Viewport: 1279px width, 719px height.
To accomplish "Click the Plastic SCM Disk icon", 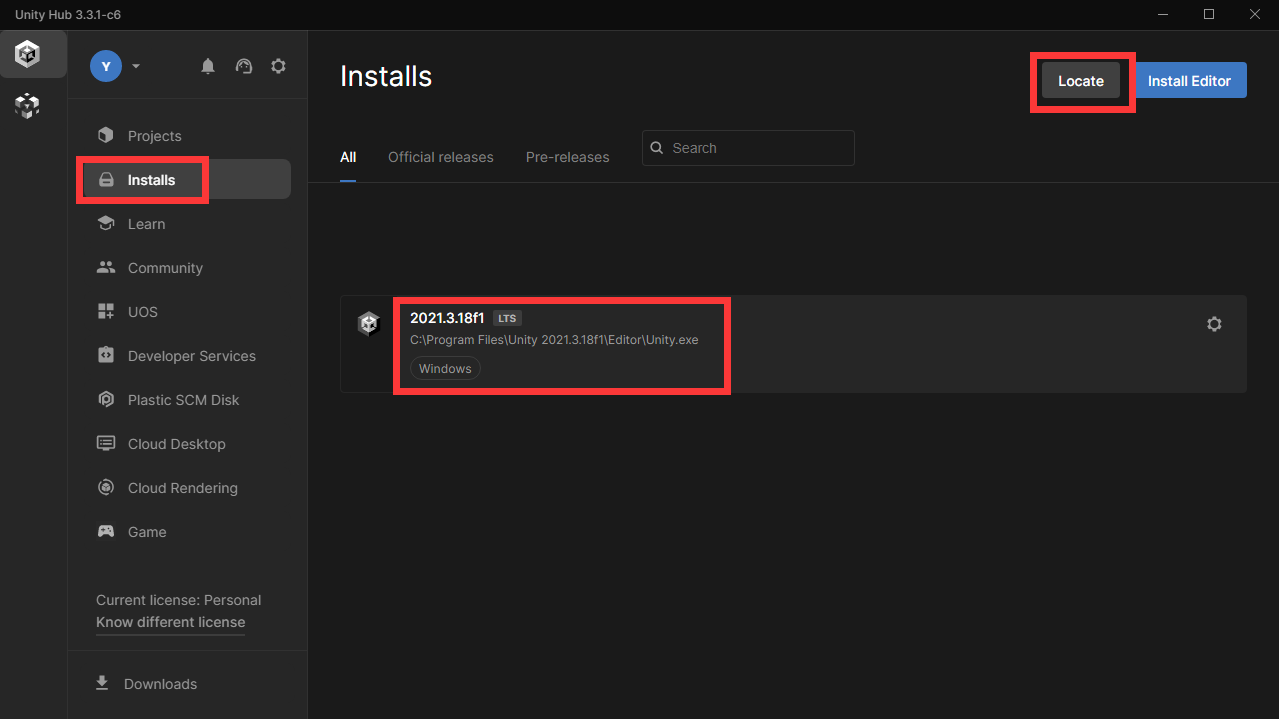I will click(105, 399).
